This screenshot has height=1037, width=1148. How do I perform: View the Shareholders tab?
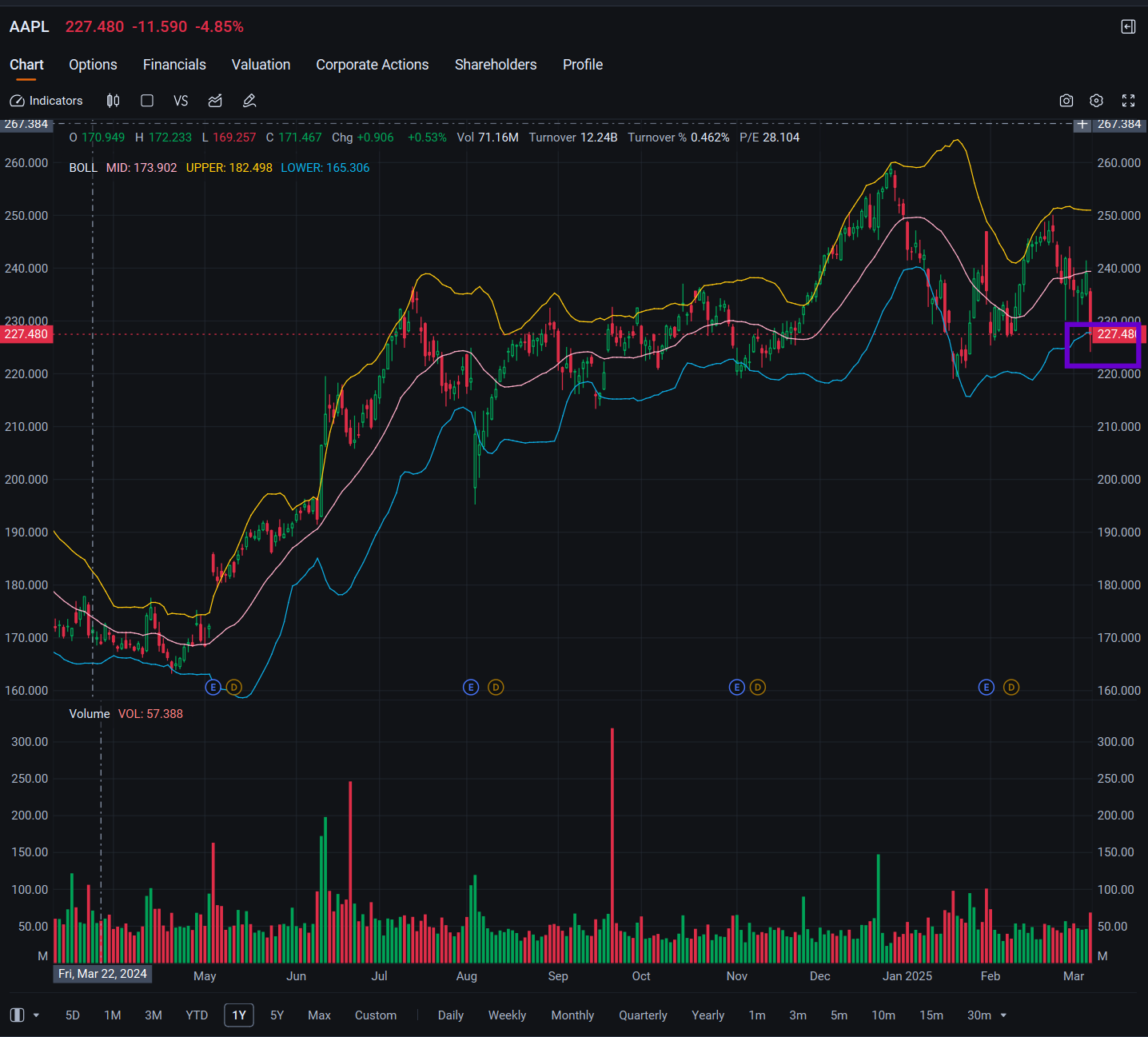pos(496,65)
